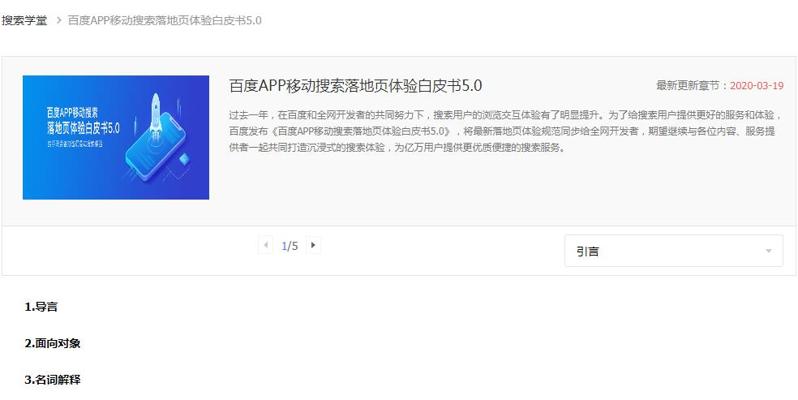Screen dimensions: 798x400
Task: Select the 2.面向对象 section heading
Action: point(52,344)
